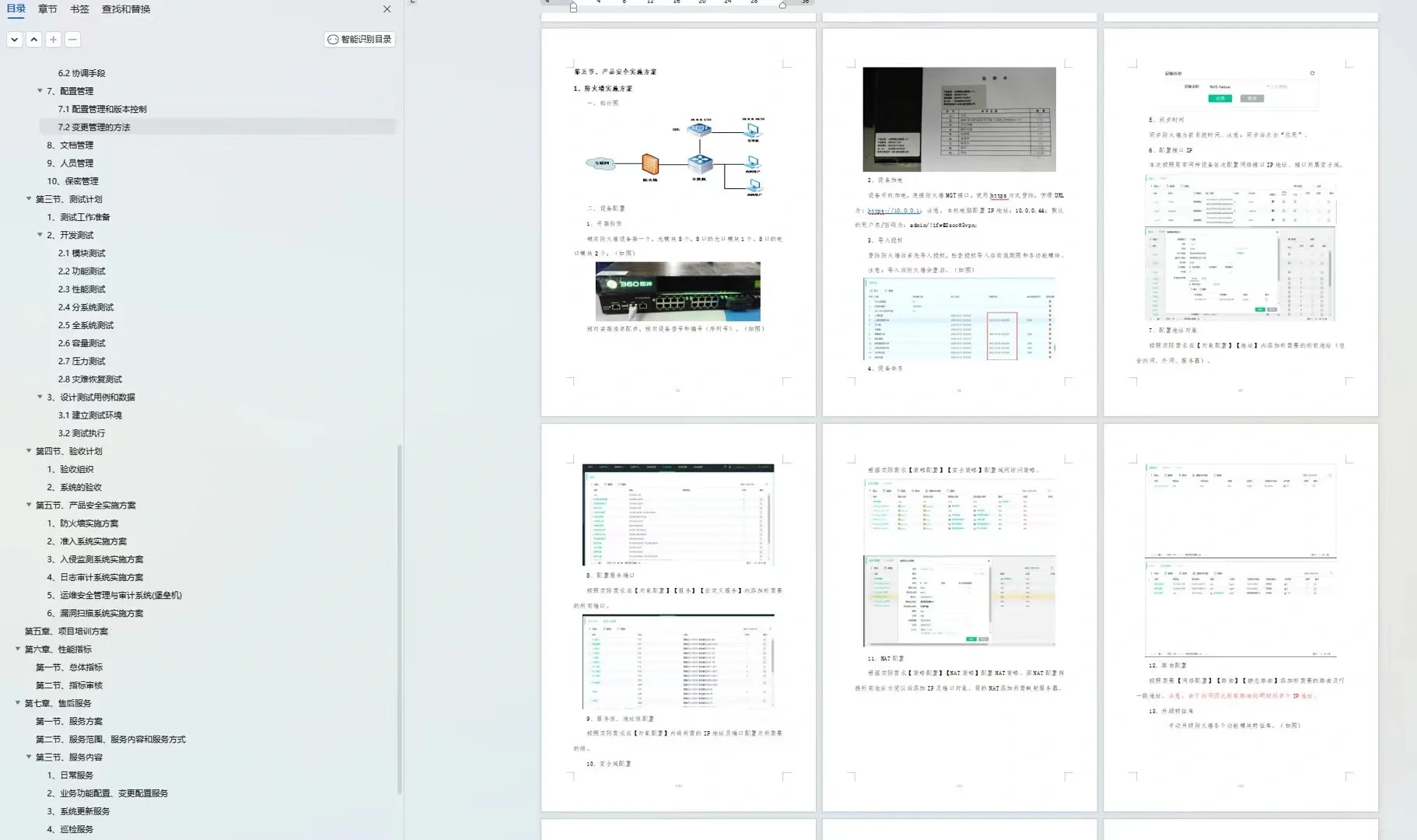Click the down-chevron expand button in outline toolbar
Image resolution: width=1417 pixels, height=840 pixels.
[x=15, y=40]
